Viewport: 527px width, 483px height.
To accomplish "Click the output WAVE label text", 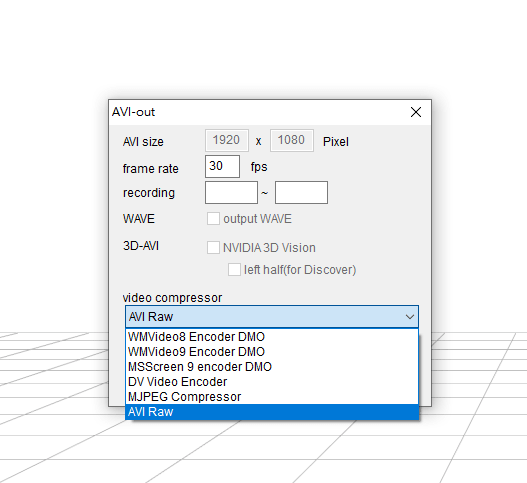I will 257,219.
